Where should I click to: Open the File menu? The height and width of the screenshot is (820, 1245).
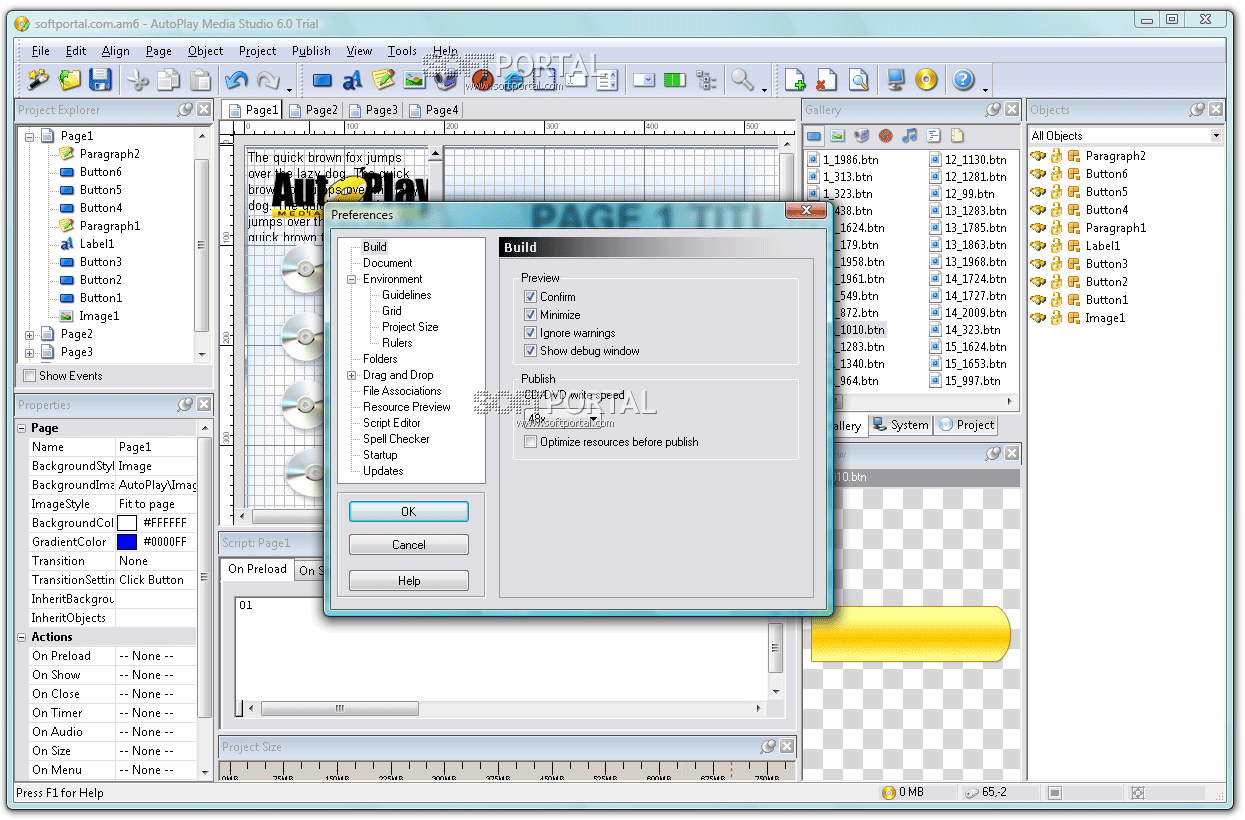point(40,51)
